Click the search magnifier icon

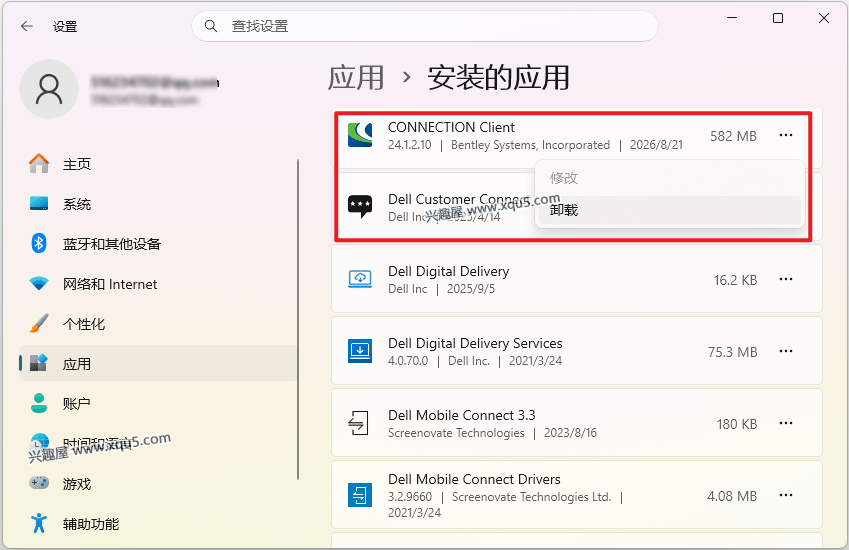click(211, 26)
